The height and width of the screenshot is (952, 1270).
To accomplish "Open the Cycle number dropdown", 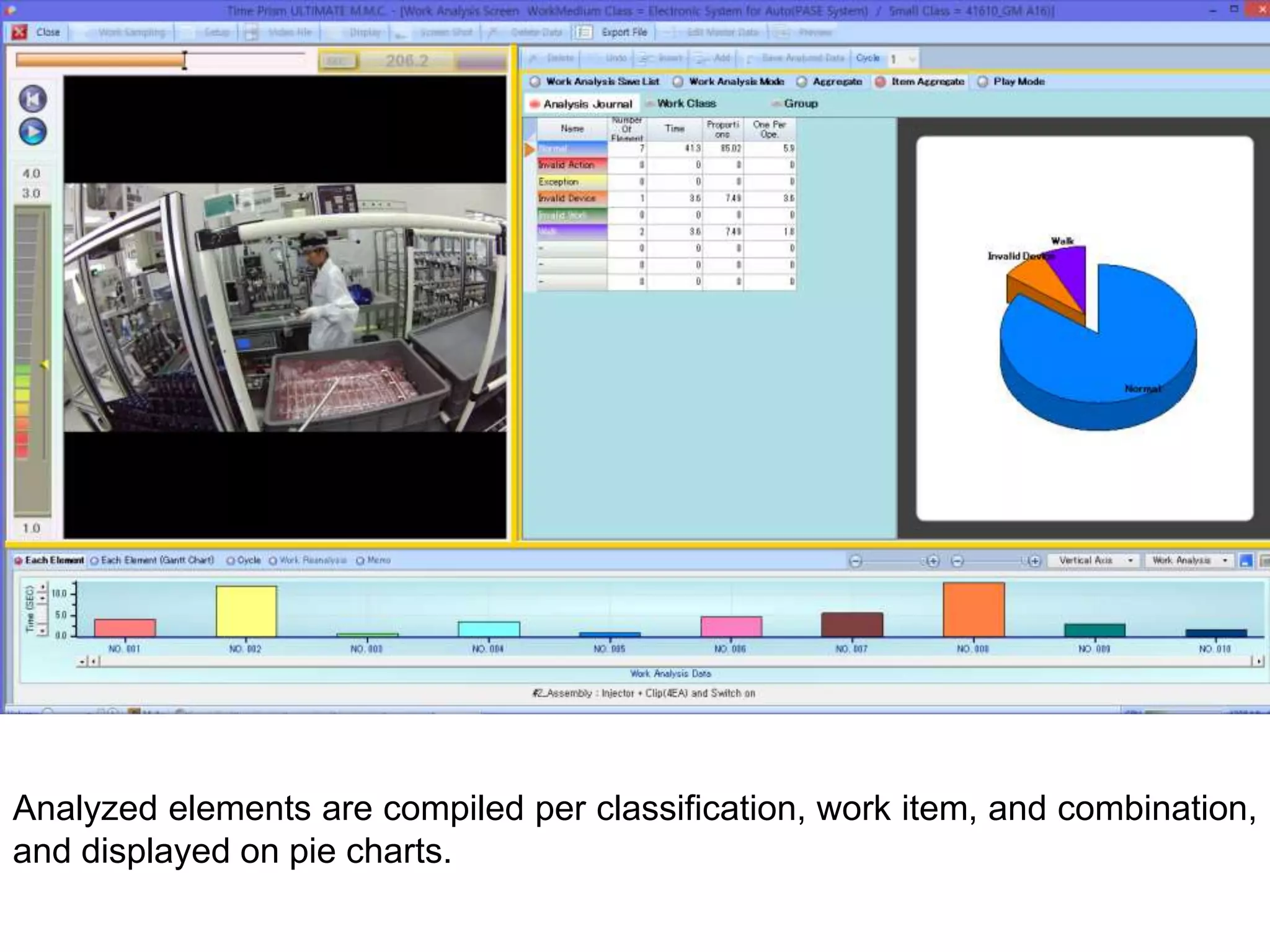I will (x=912, y=59).
